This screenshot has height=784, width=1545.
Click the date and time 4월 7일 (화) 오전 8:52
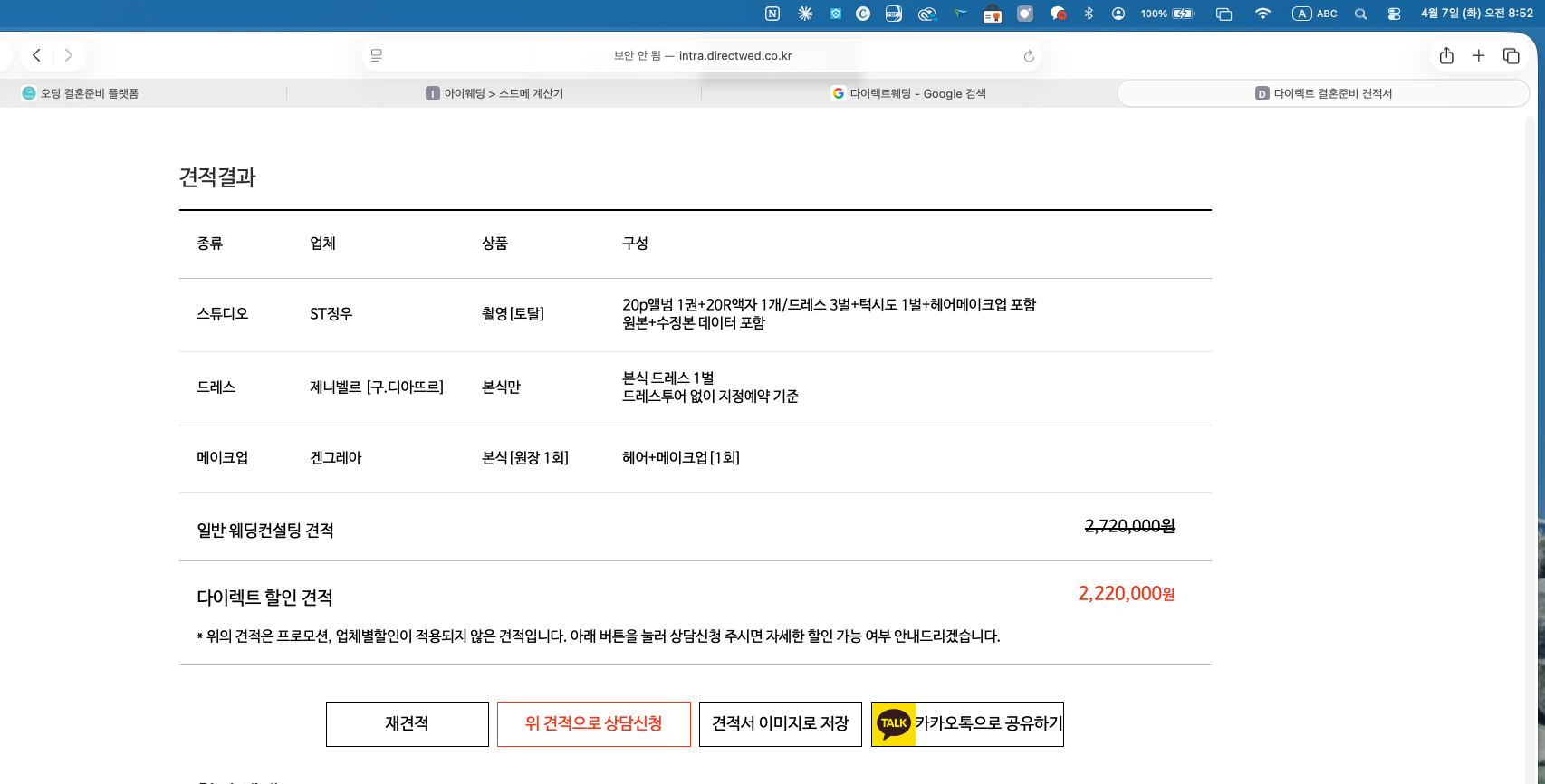pyautogui.click(x=1476, y=14)
